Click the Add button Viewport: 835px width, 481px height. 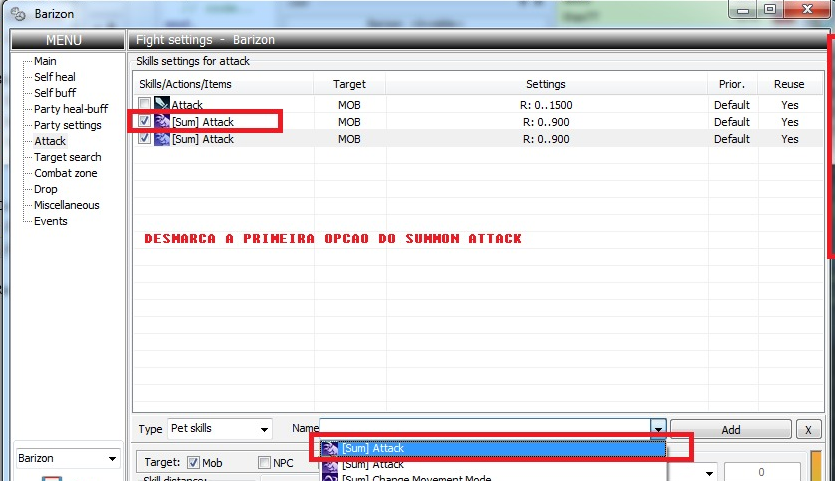pyautogui.click(x=730, y=429)
